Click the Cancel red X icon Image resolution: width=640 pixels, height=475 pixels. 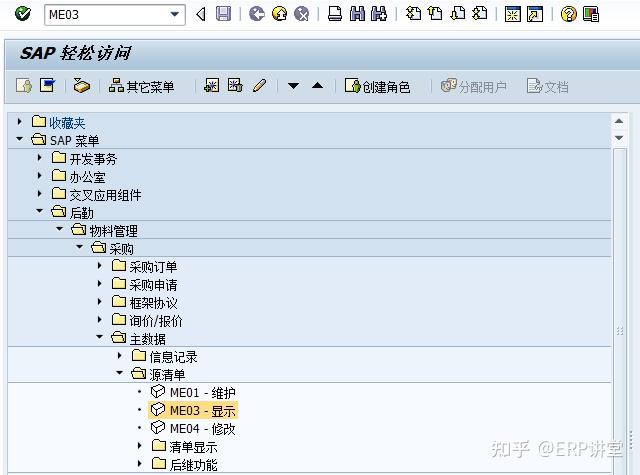pos(302,14)
